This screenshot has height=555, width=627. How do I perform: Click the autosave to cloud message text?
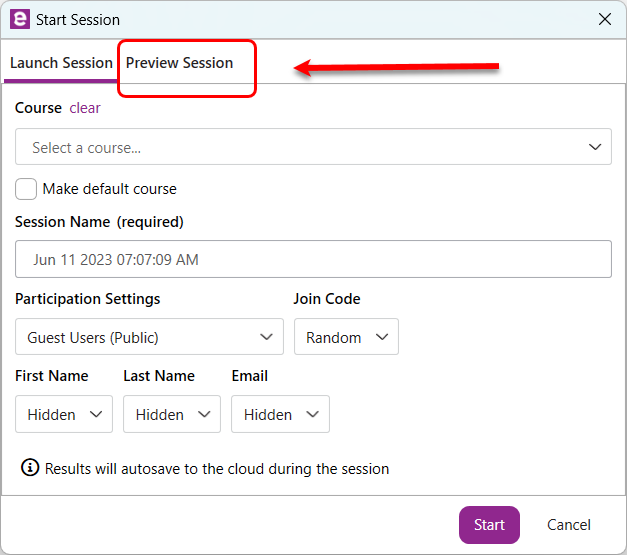pyautogui.click(x=217, y=468)
